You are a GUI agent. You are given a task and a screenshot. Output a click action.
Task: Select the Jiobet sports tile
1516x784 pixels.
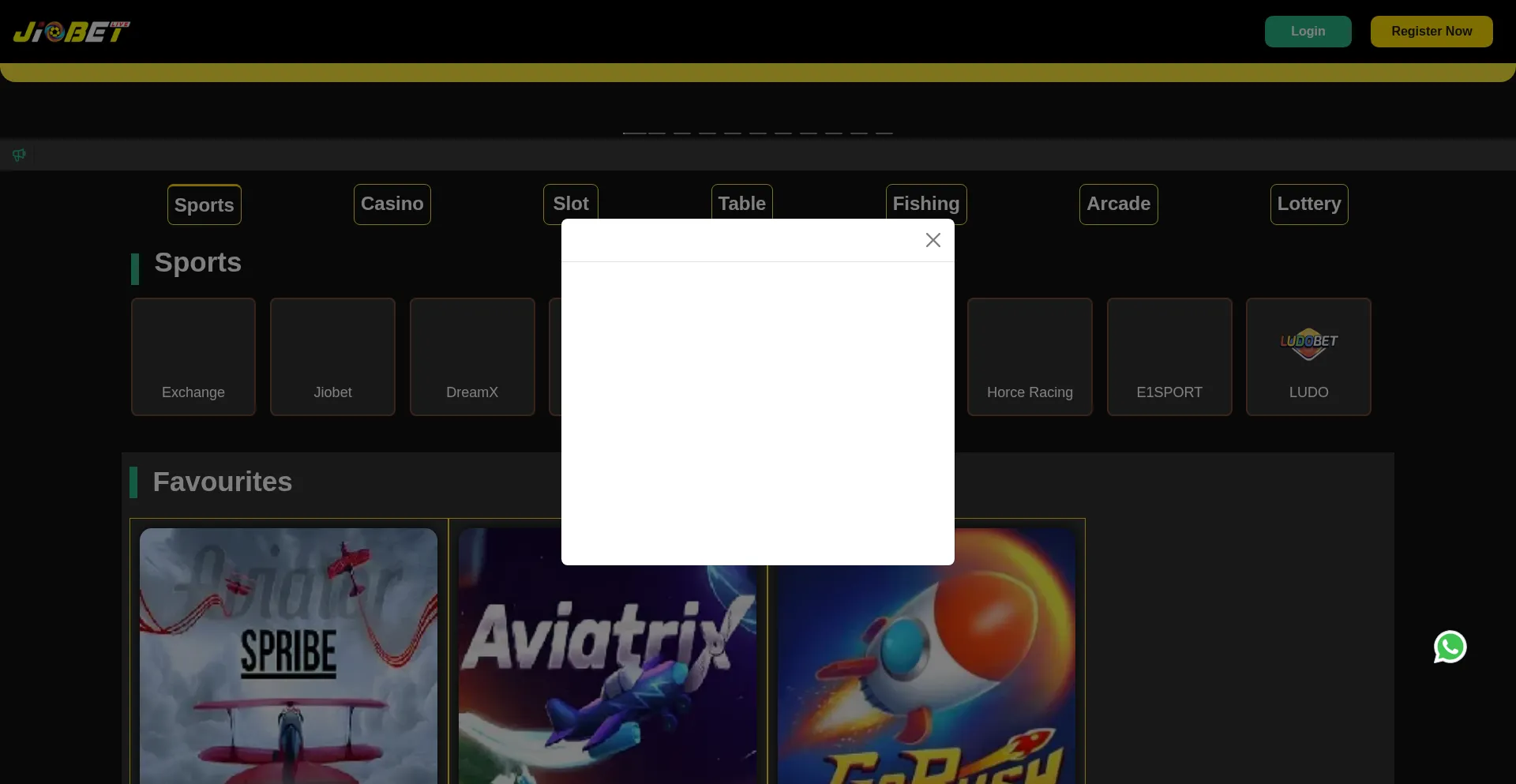click(332, 356)
